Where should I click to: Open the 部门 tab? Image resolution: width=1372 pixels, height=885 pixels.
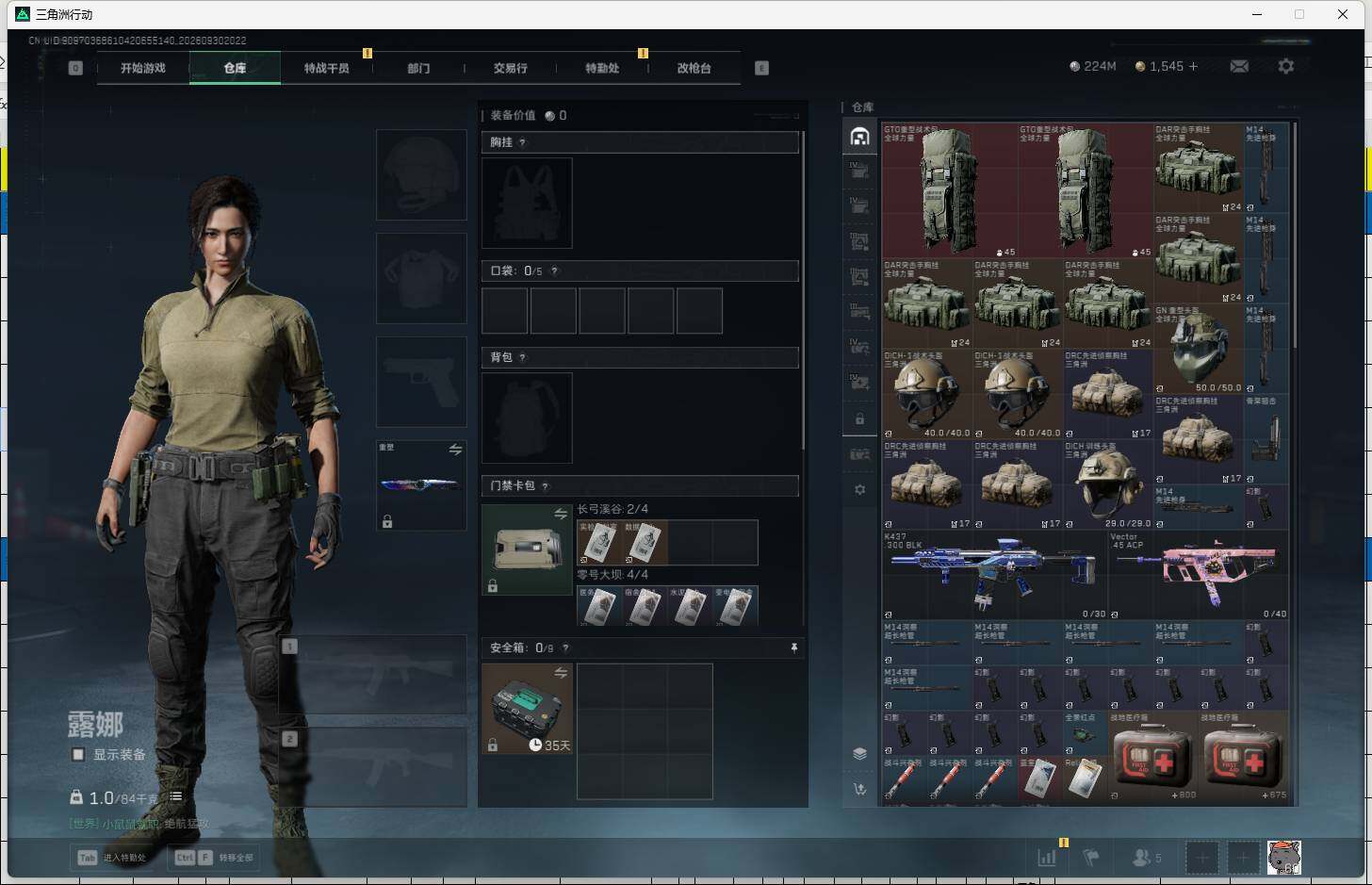pyautogui.click(x=418, y=68)
